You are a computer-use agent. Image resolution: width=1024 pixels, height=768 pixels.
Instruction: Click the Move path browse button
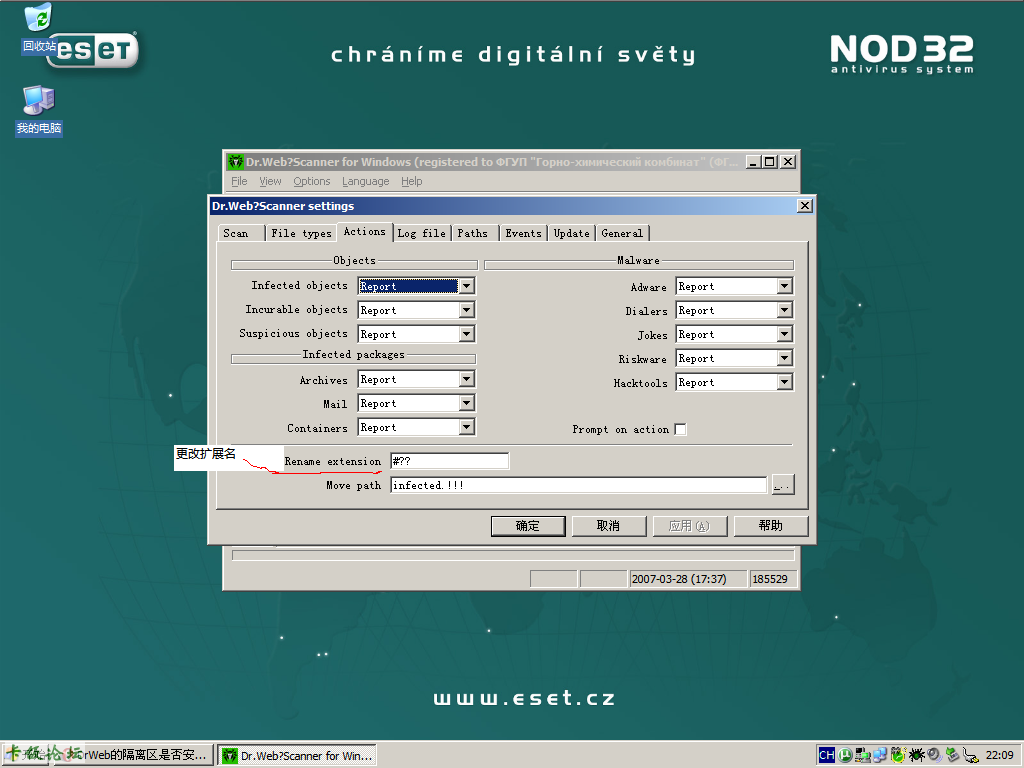pos(782,485)
